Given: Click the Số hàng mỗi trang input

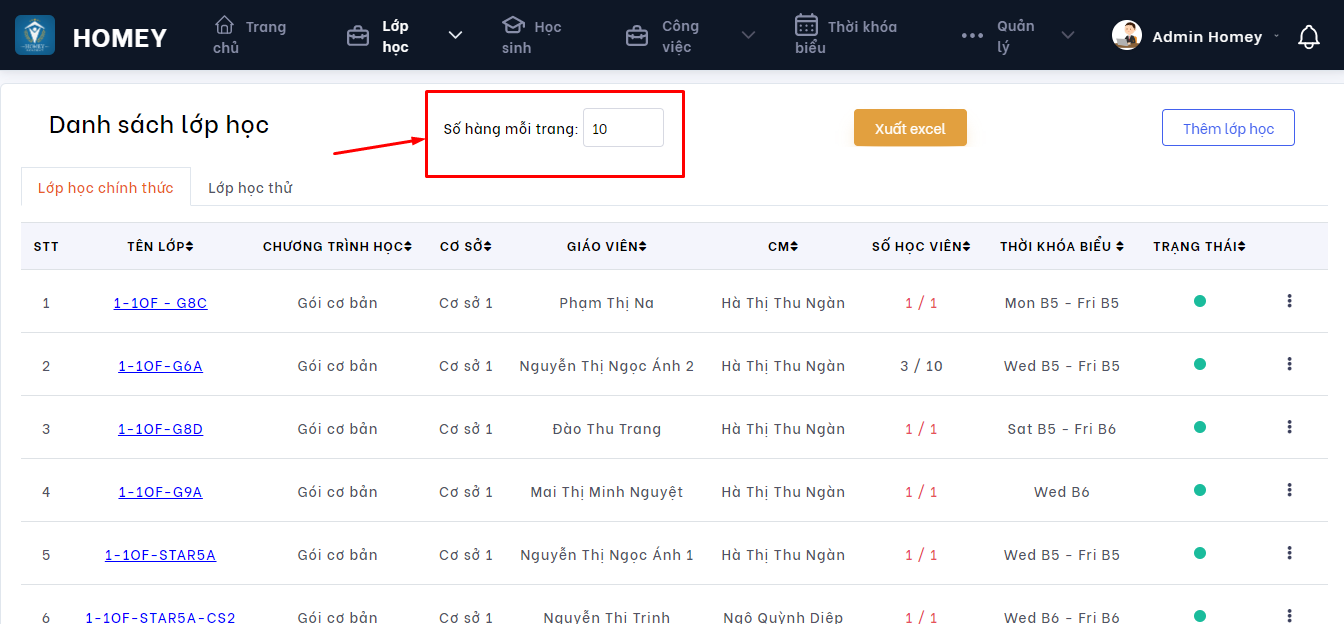Looking at the screenshot, I should [x=623, y=128].
